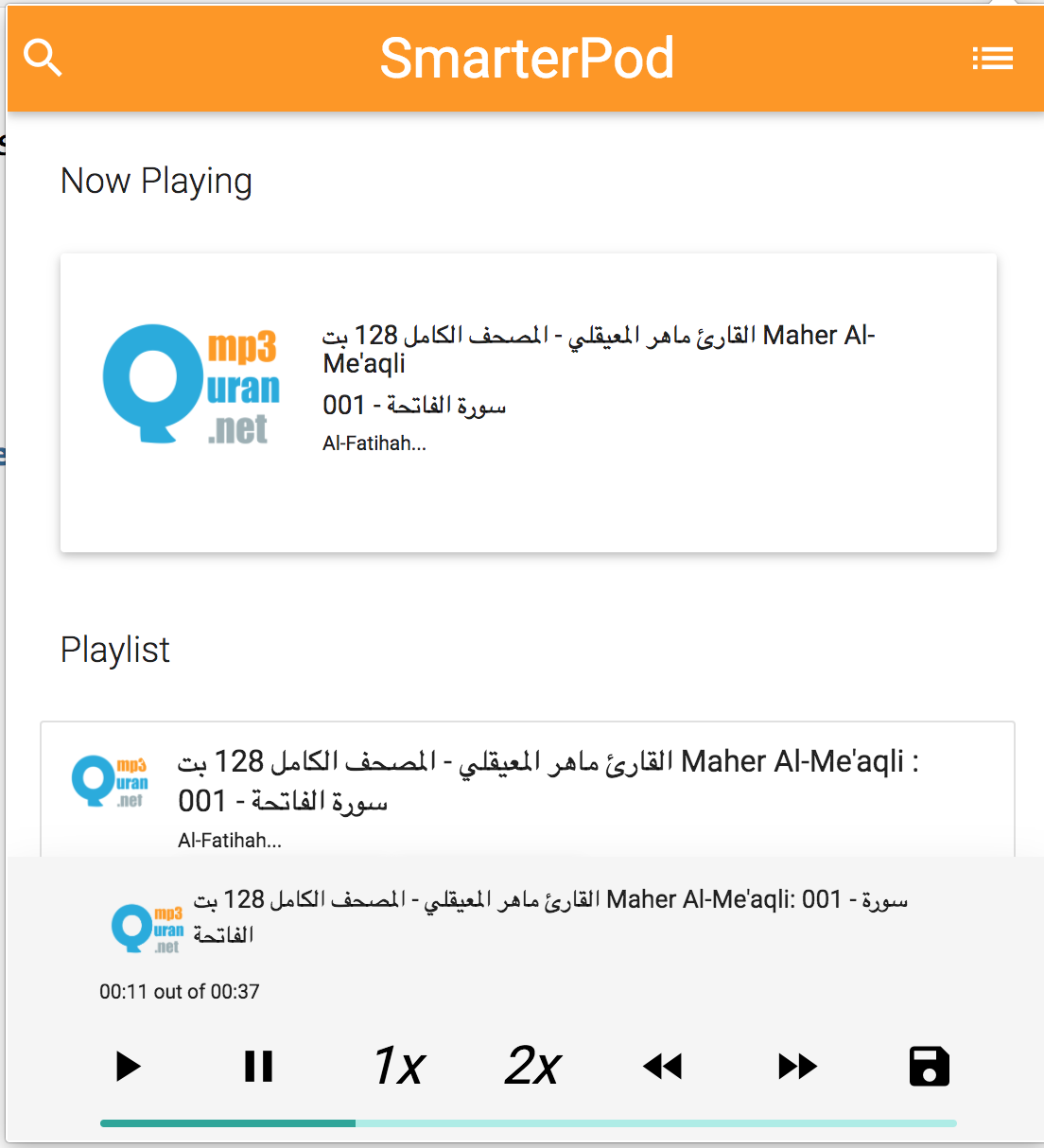The image size is (1044, 1148).
Task: Select the Now Playing podcast title text
Action: click(599, 349)
